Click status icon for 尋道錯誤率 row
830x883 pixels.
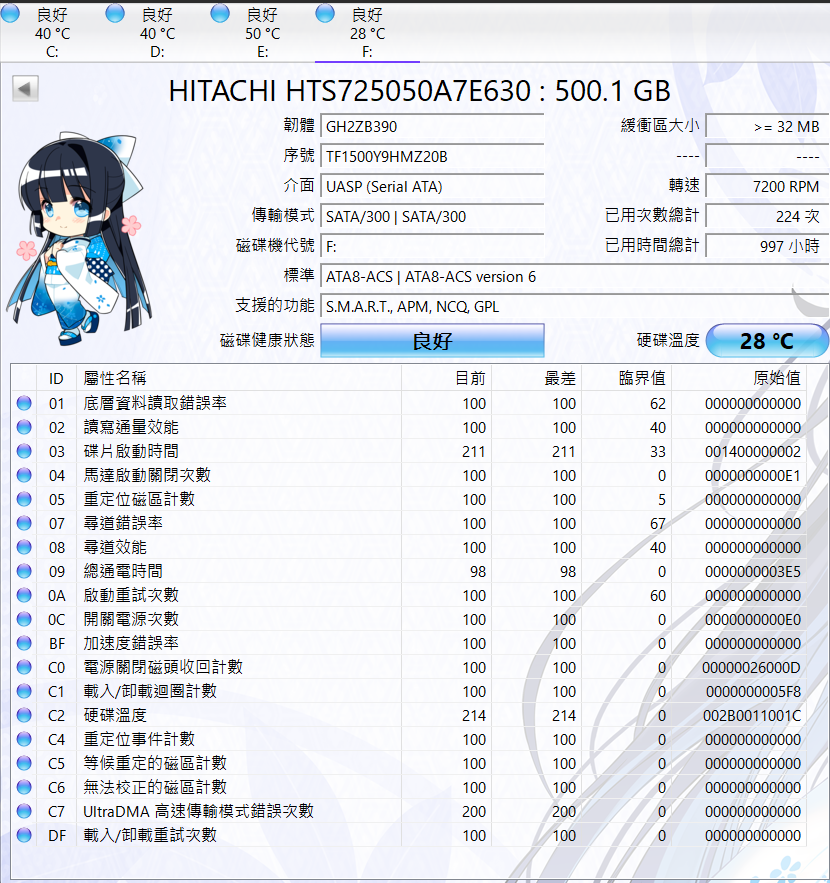coord(24,523)
